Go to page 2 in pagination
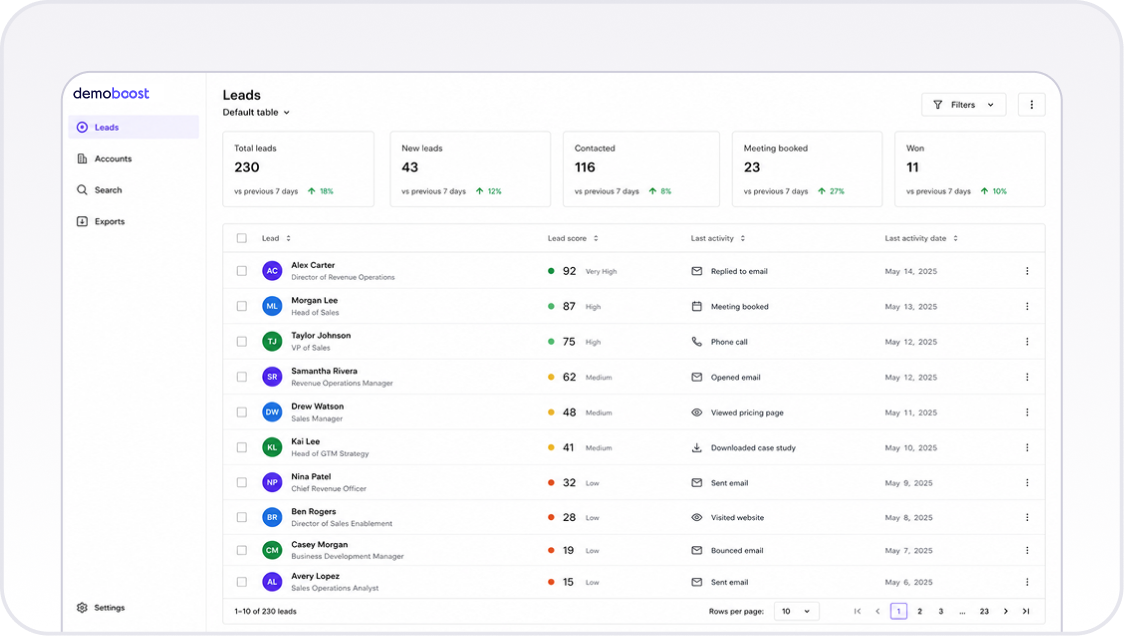 click(x=920, y=611)
